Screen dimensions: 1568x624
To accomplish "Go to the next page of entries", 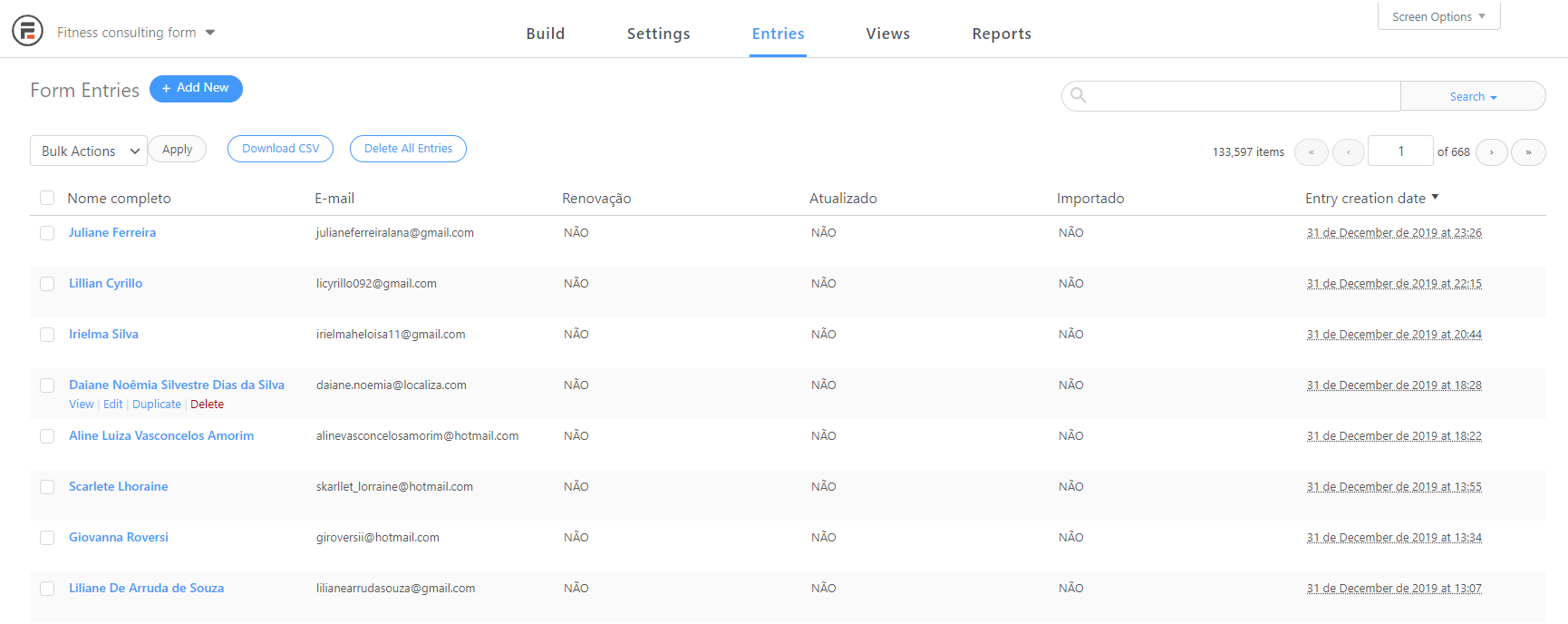I will click(x=1491, y=152).
